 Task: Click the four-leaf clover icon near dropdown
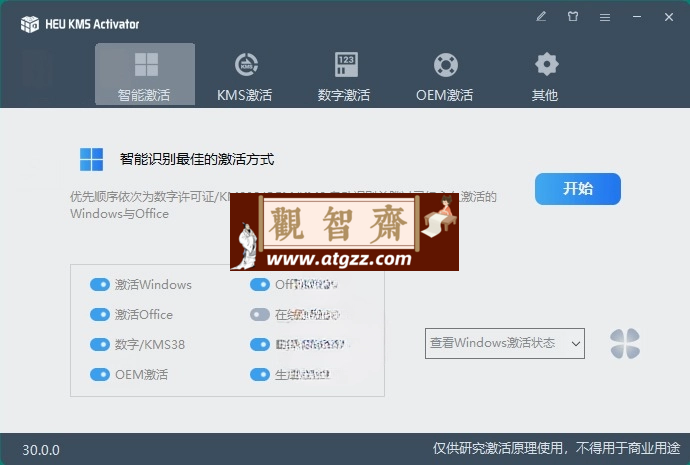click(x=625, y=344)
